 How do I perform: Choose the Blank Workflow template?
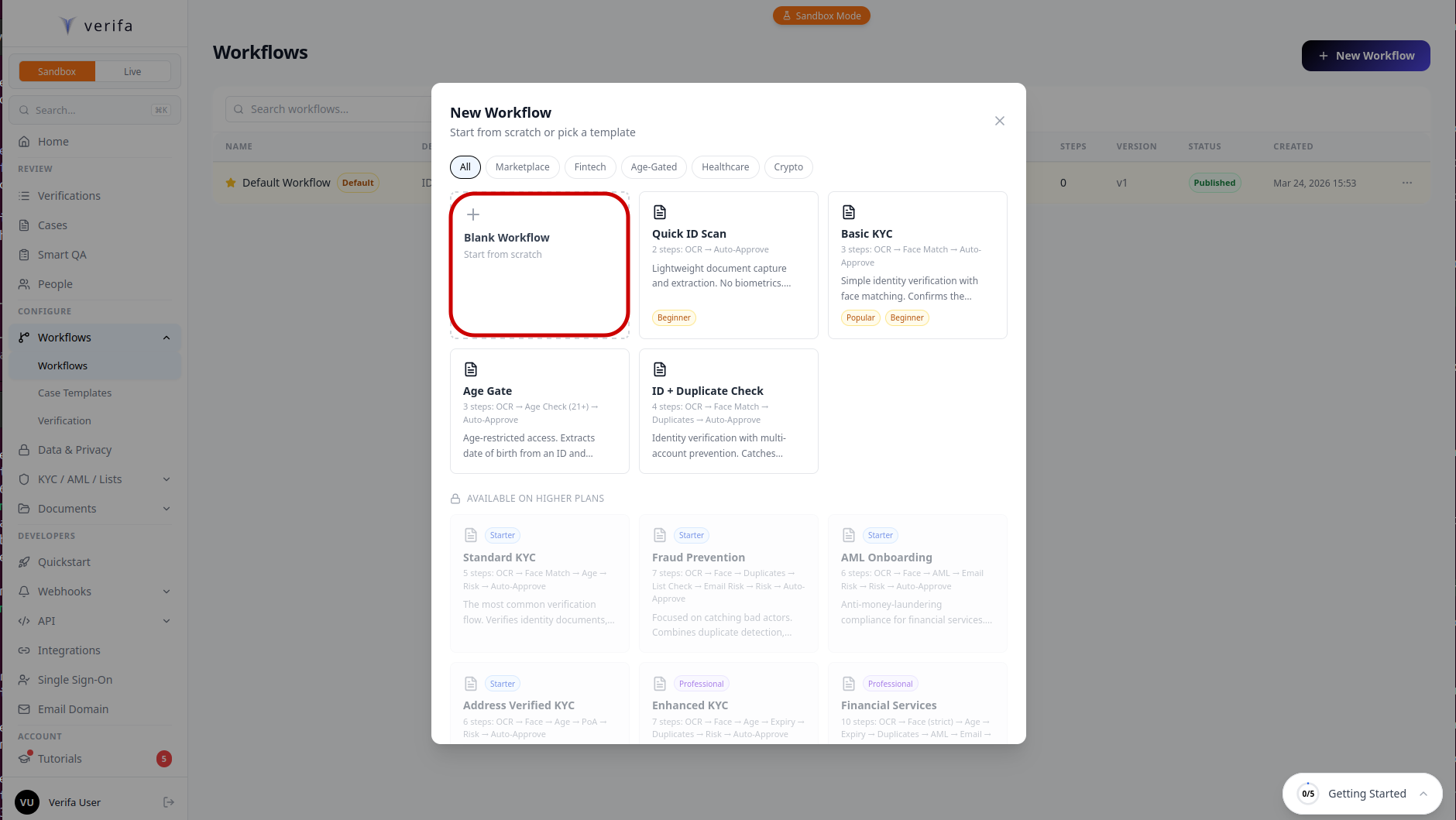point(539,265)
